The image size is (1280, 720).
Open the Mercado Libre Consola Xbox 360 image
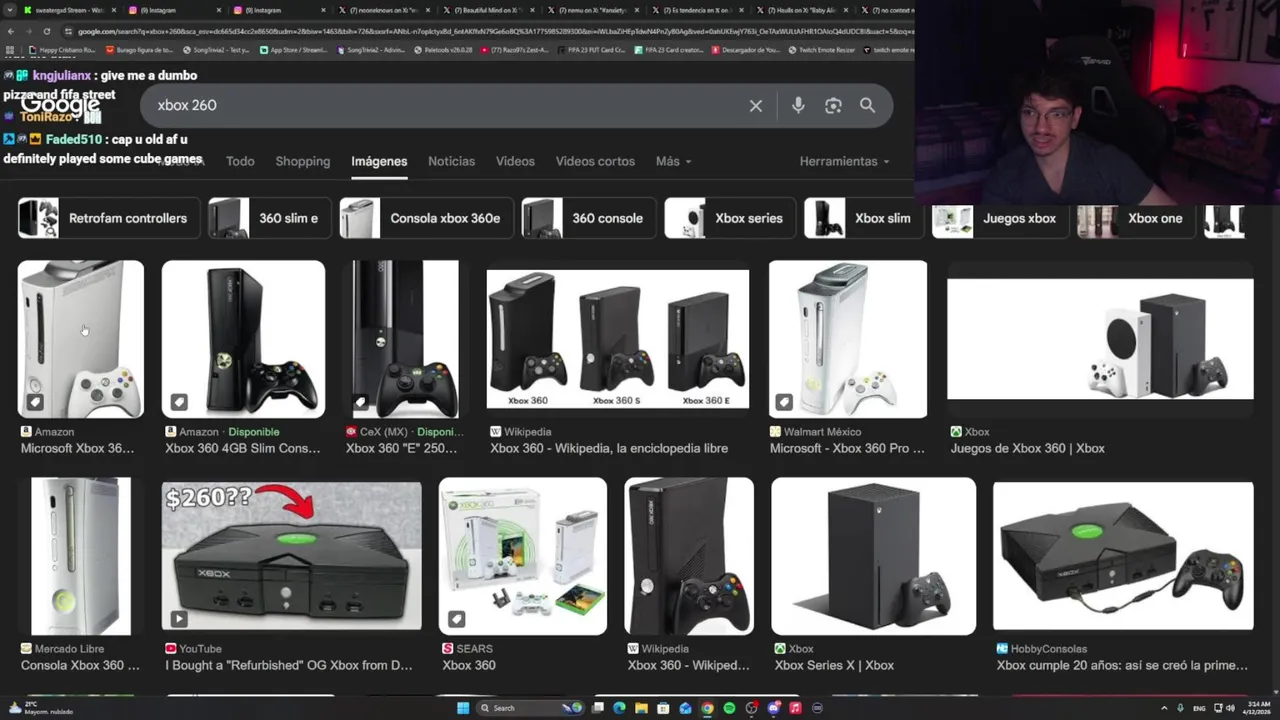click(x=80, y=556)
